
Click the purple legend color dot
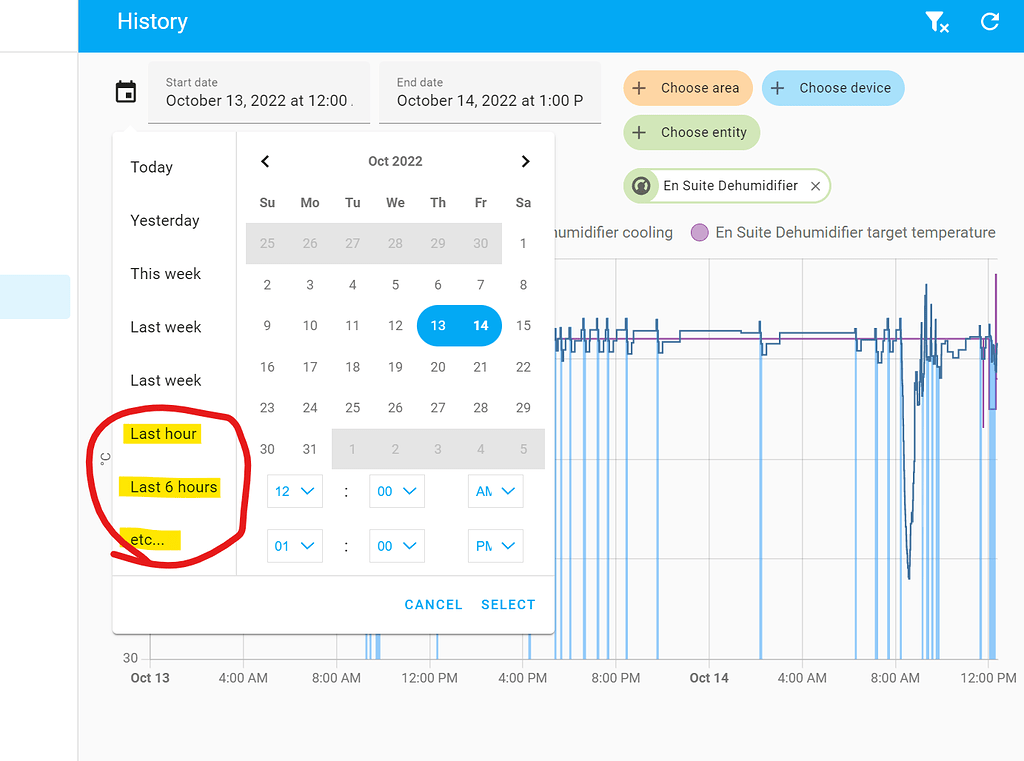[699, 232]
